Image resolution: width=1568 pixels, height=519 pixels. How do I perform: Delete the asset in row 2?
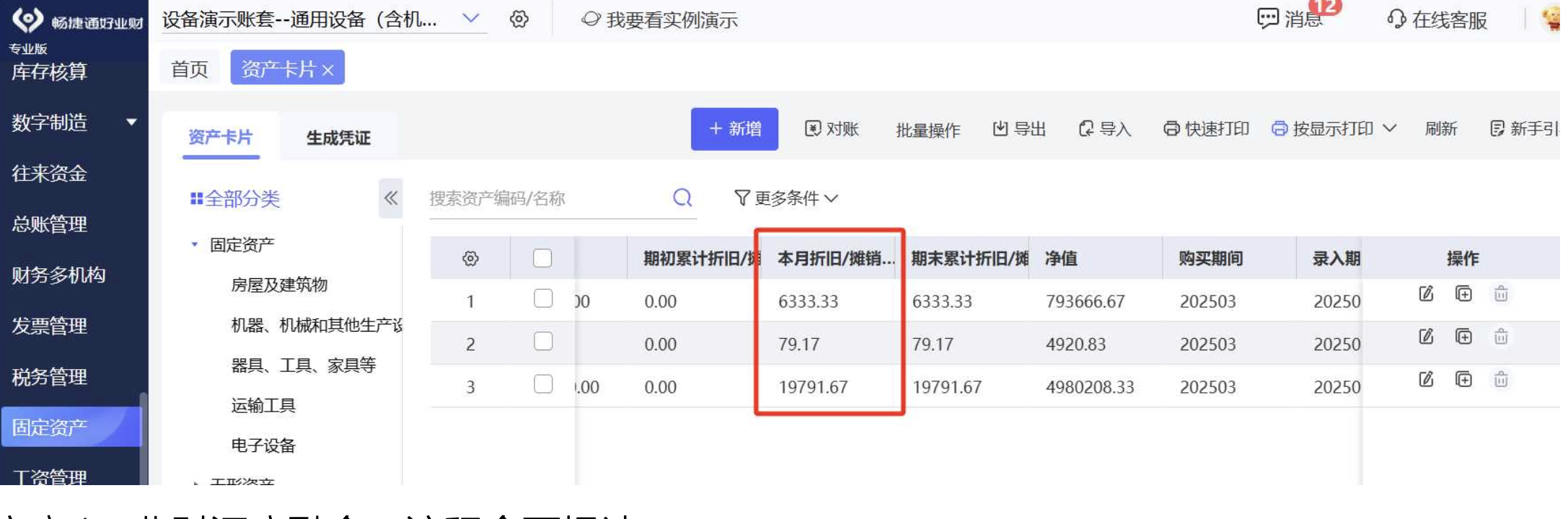[x=1501, y=337]
